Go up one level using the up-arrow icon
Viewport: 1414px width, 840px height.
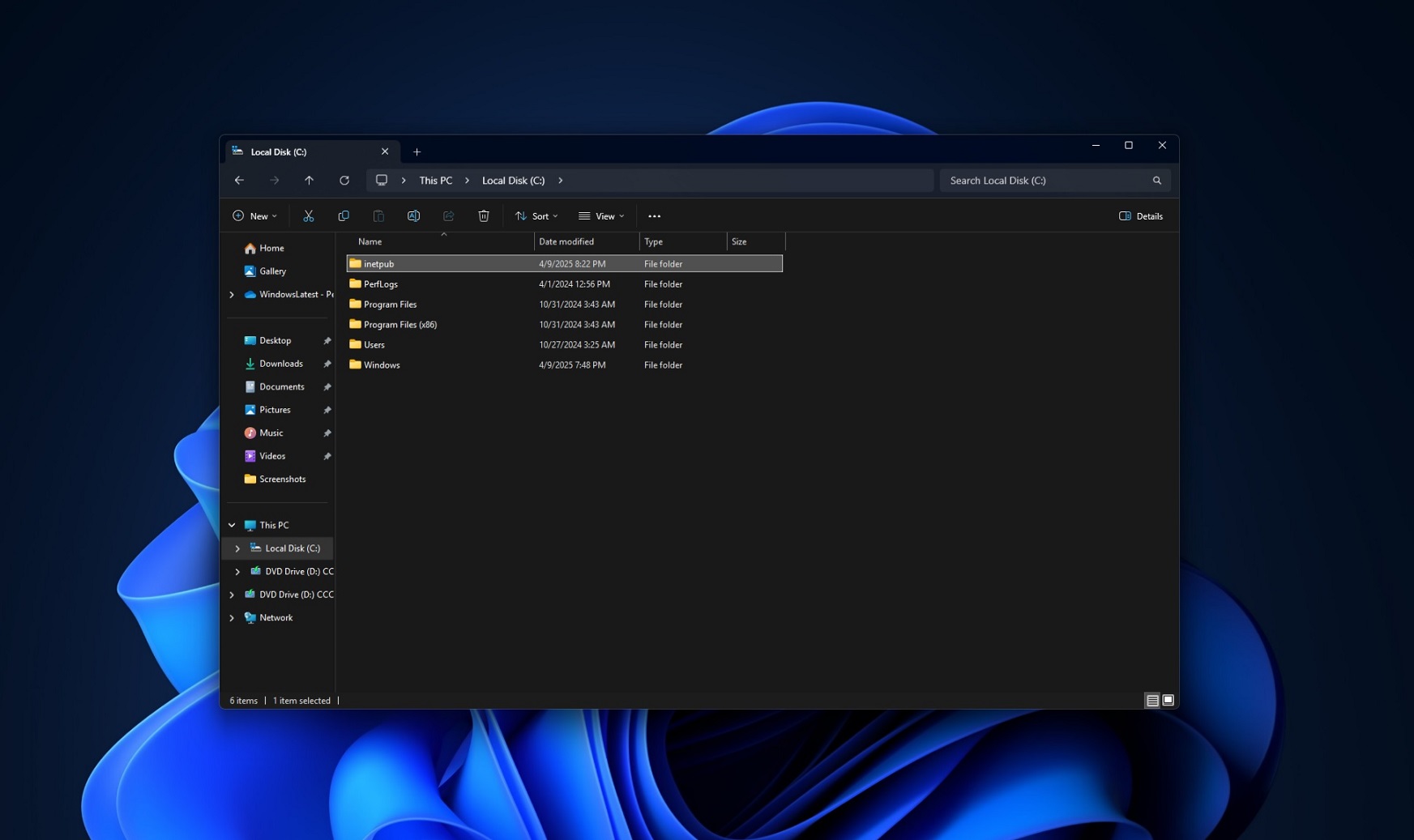(309, 180)
